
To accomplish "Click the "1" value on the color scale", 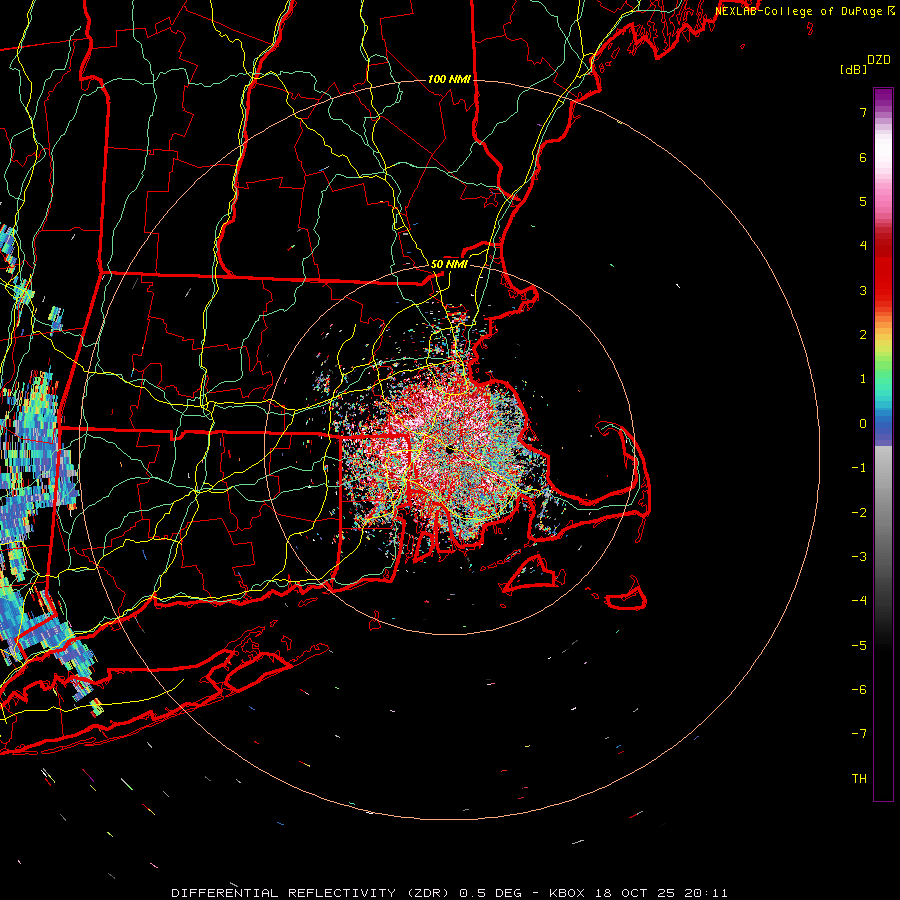I will (x=863, y=379).
